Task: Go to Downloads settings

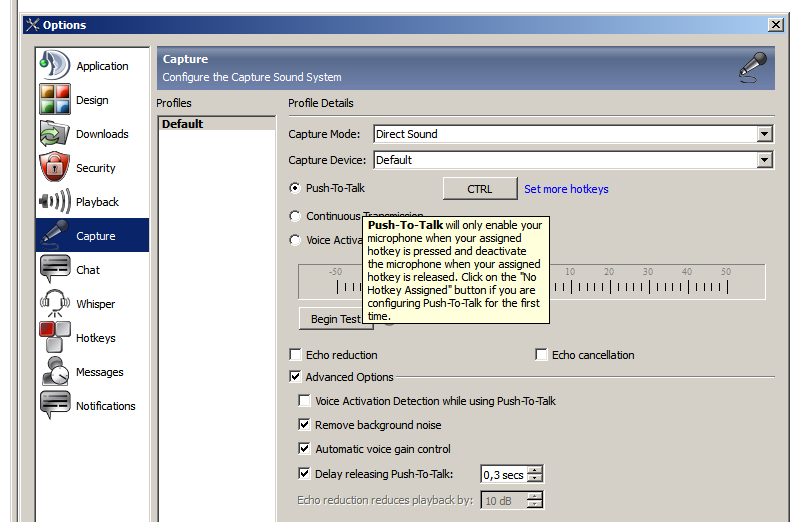Action: pyautogui.click(x=92, y=134)
